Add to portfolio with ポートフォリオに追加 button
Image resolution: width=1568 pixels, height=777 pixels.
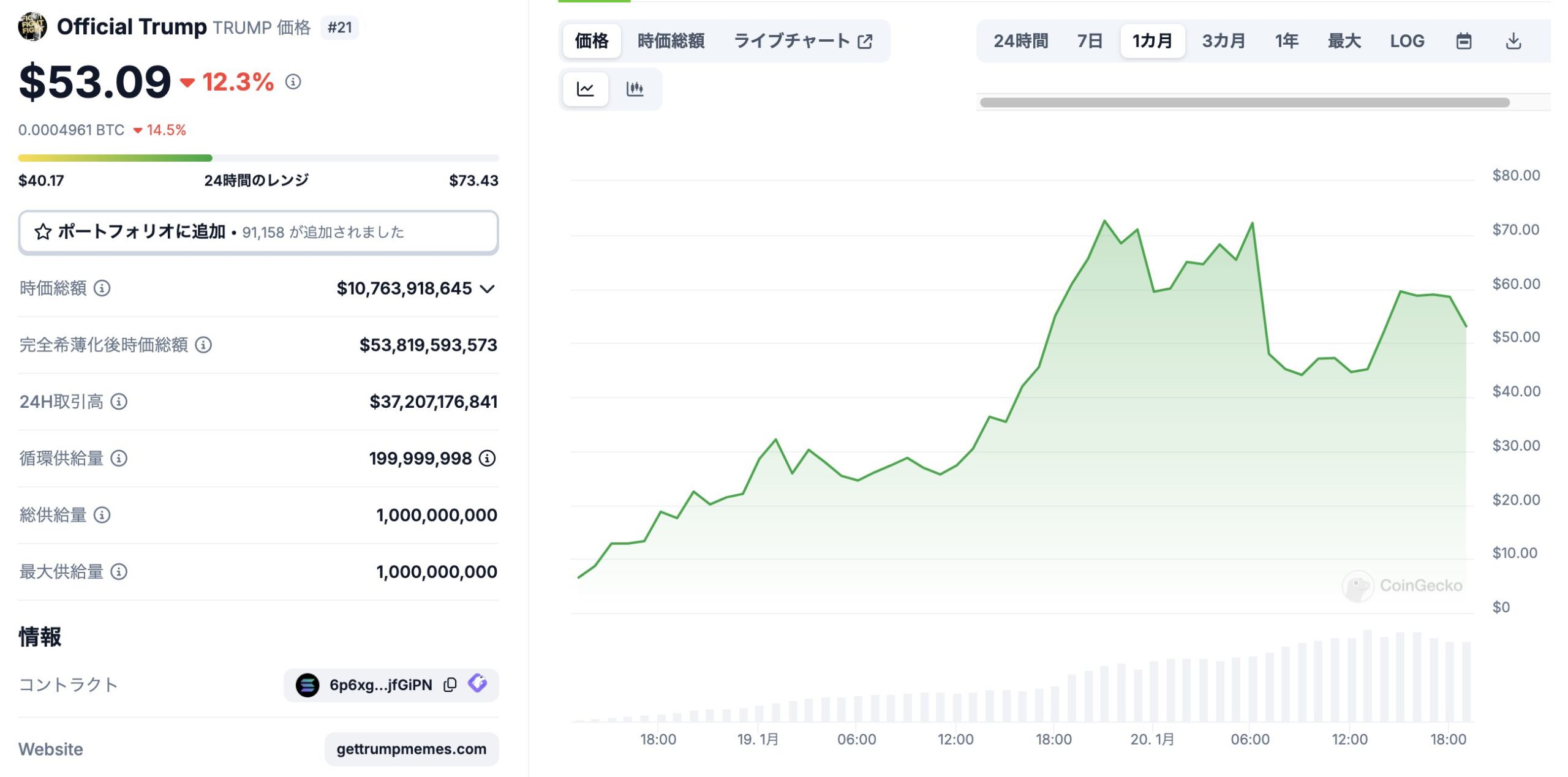coord(258,232)
